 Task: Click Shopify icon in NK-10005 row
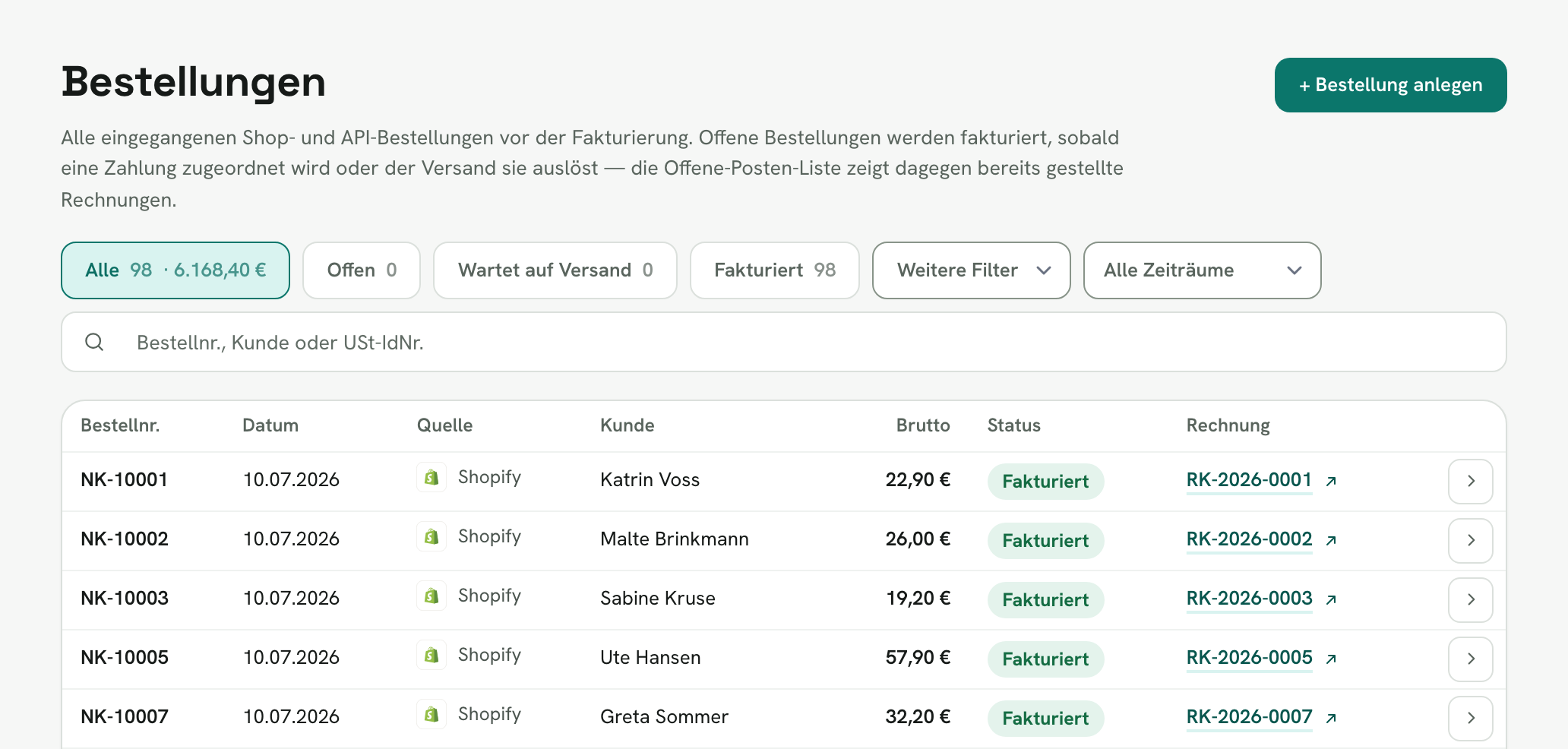pos(432,656)
